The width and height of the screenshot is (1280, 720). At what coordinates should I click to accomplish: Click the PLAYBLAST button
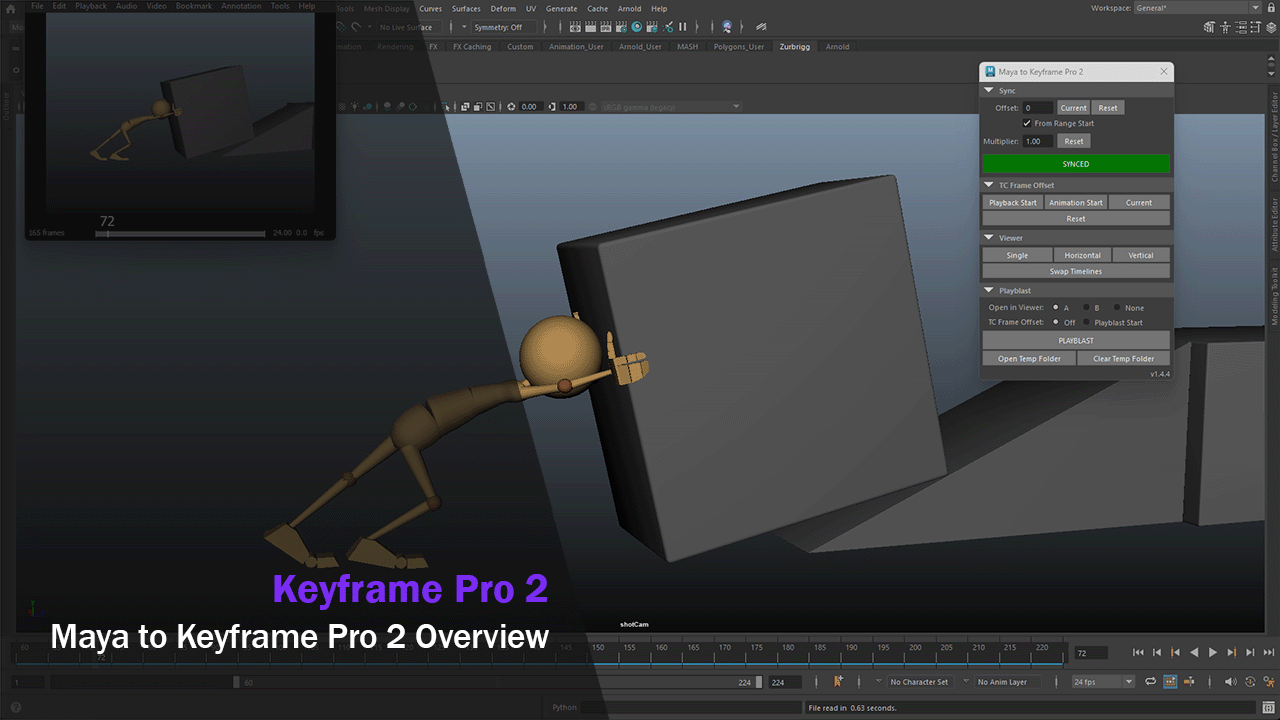pyautogui.click(x=1076, y=340)
